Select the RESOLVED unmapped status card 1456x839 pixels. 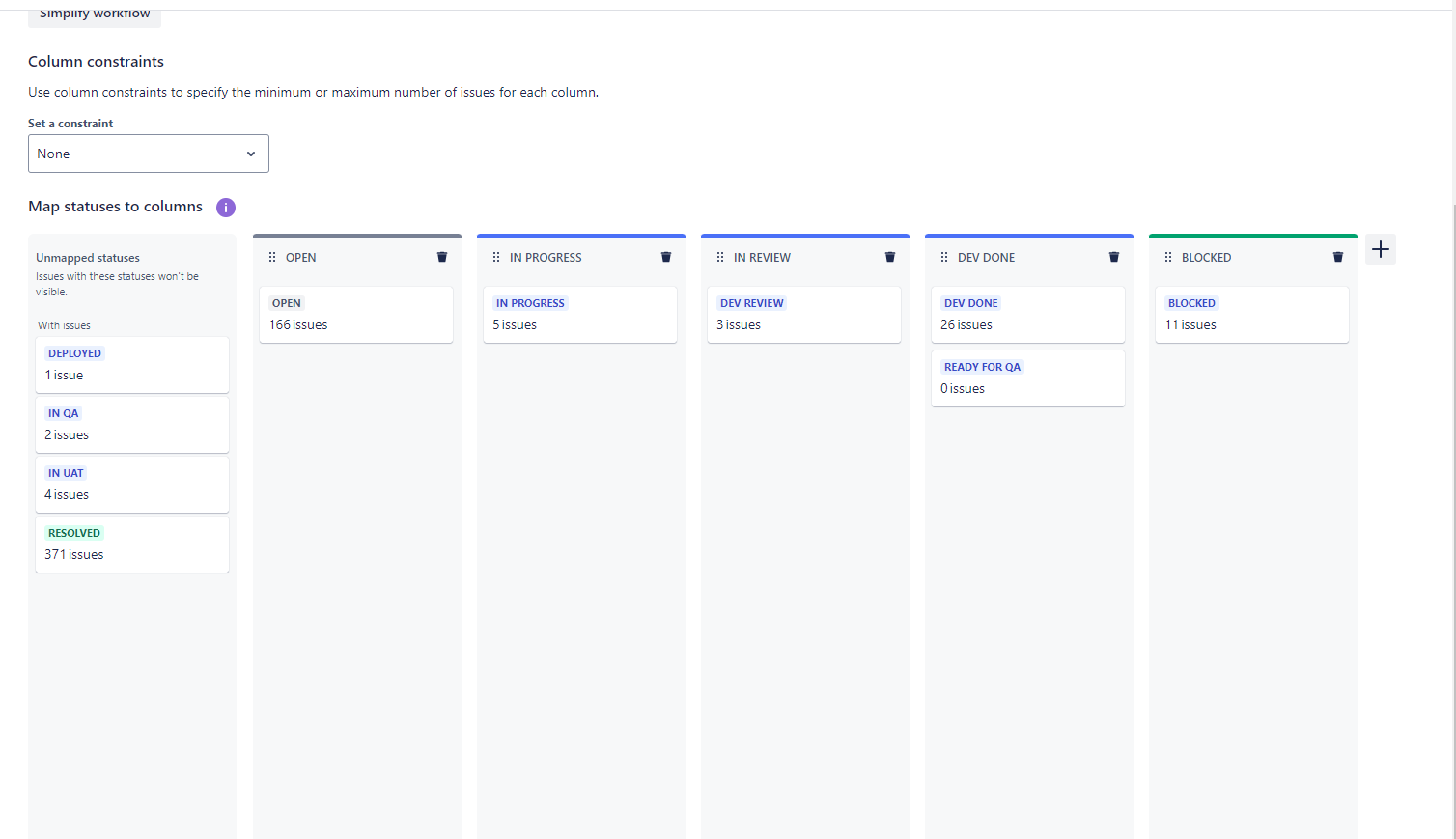(x=132, y=544)
